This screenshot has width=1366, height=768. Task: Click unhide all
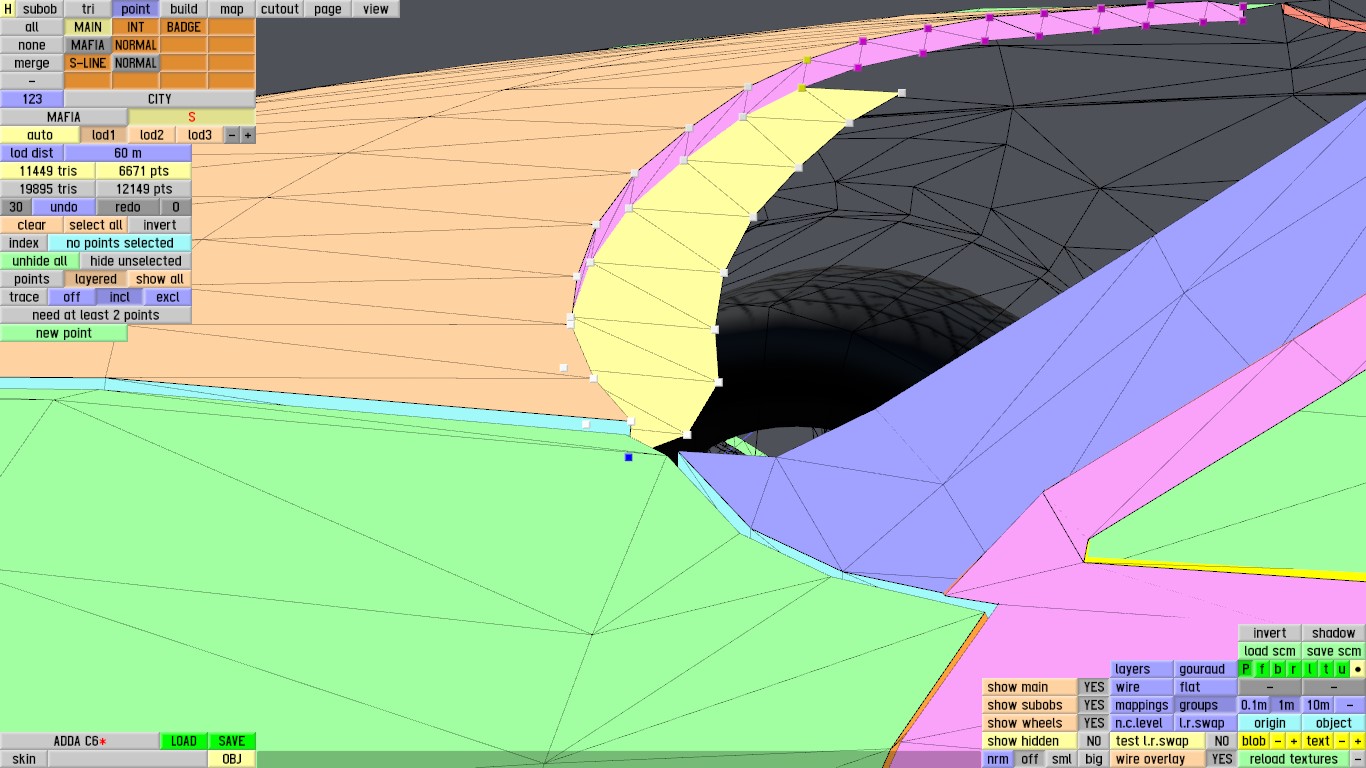click(40, 261)
